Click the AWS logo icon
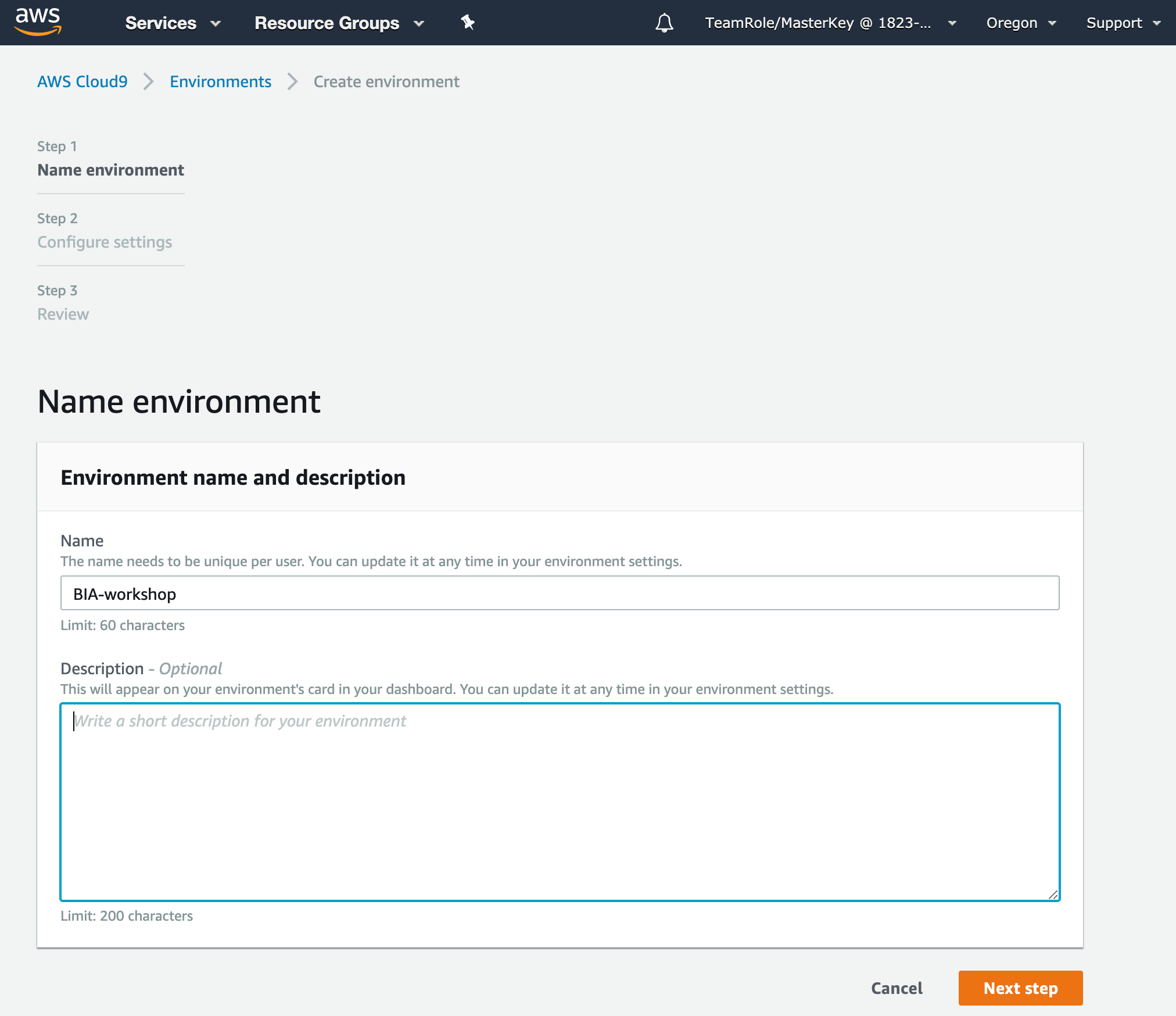1176x1016 pixels. pos(38,22)
